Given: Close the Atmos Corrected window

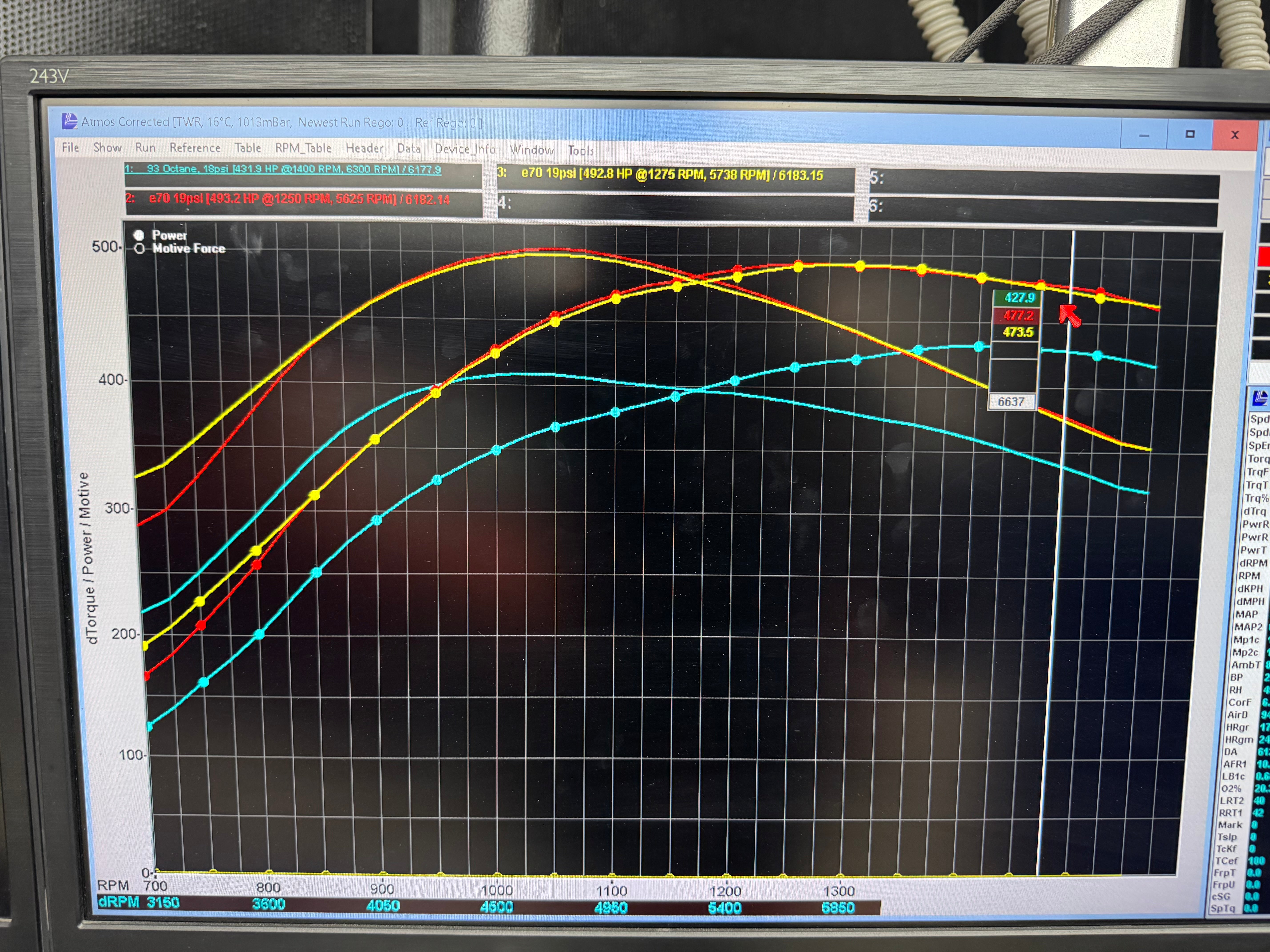Looking at the screenshot, I should 1234,135.
